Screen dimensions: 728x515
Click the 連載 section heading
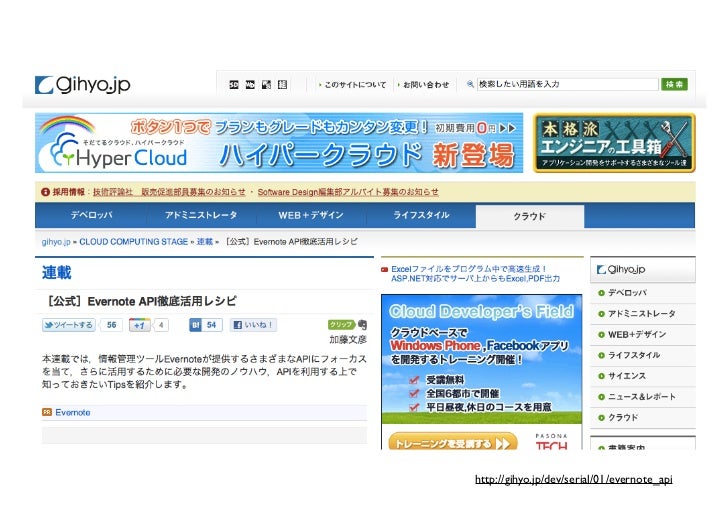click(57, 273)
